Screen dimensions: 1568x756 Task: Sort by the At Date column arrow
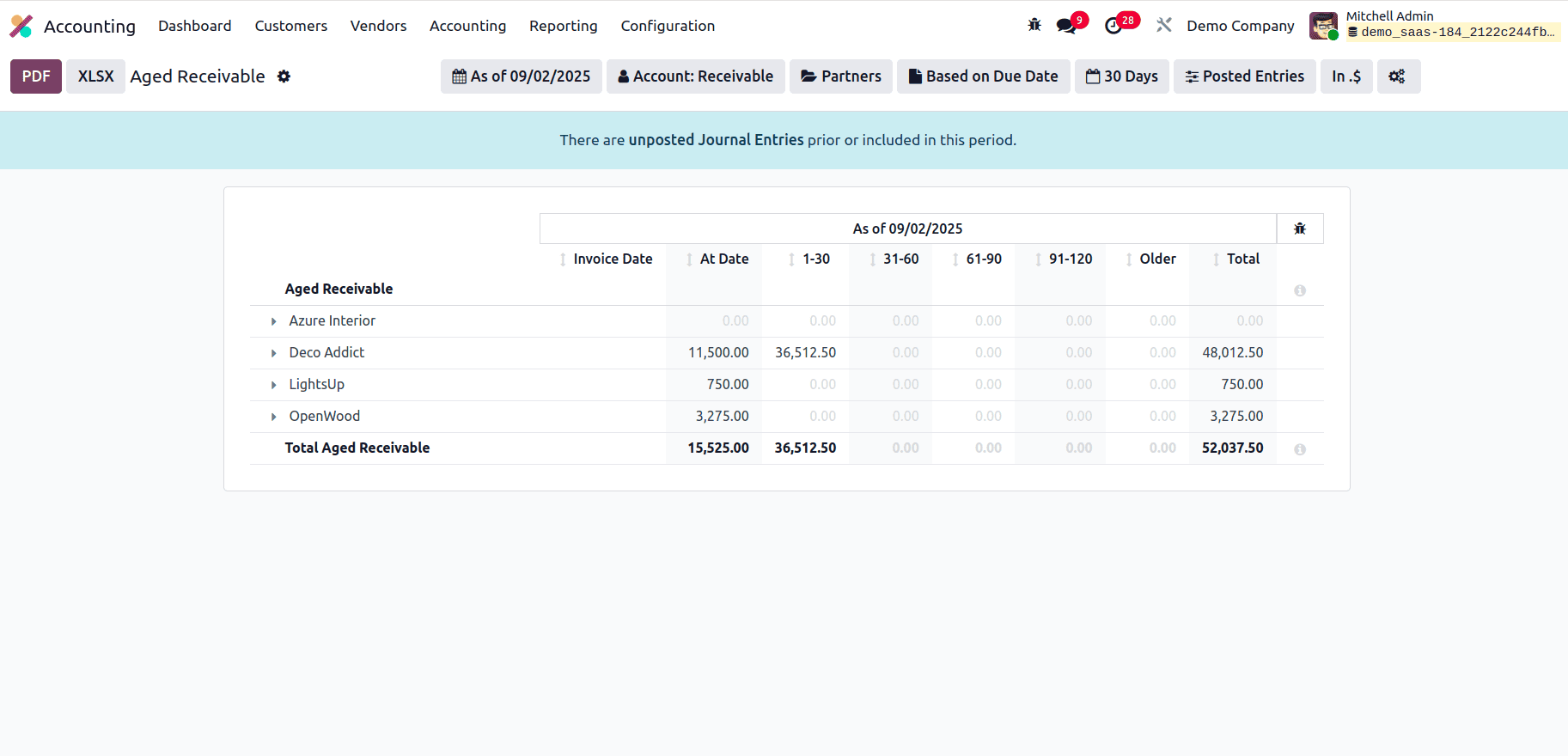689,259
